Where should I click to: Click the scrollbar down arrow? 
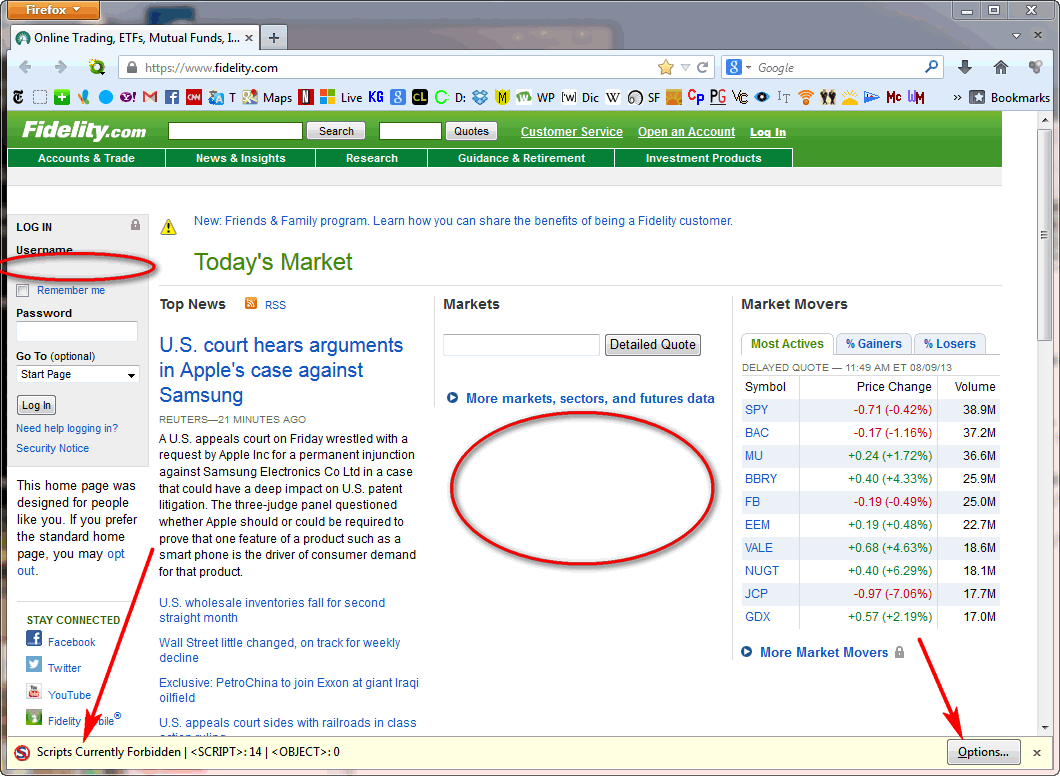pyautogui.click(x=1044, y=727)
